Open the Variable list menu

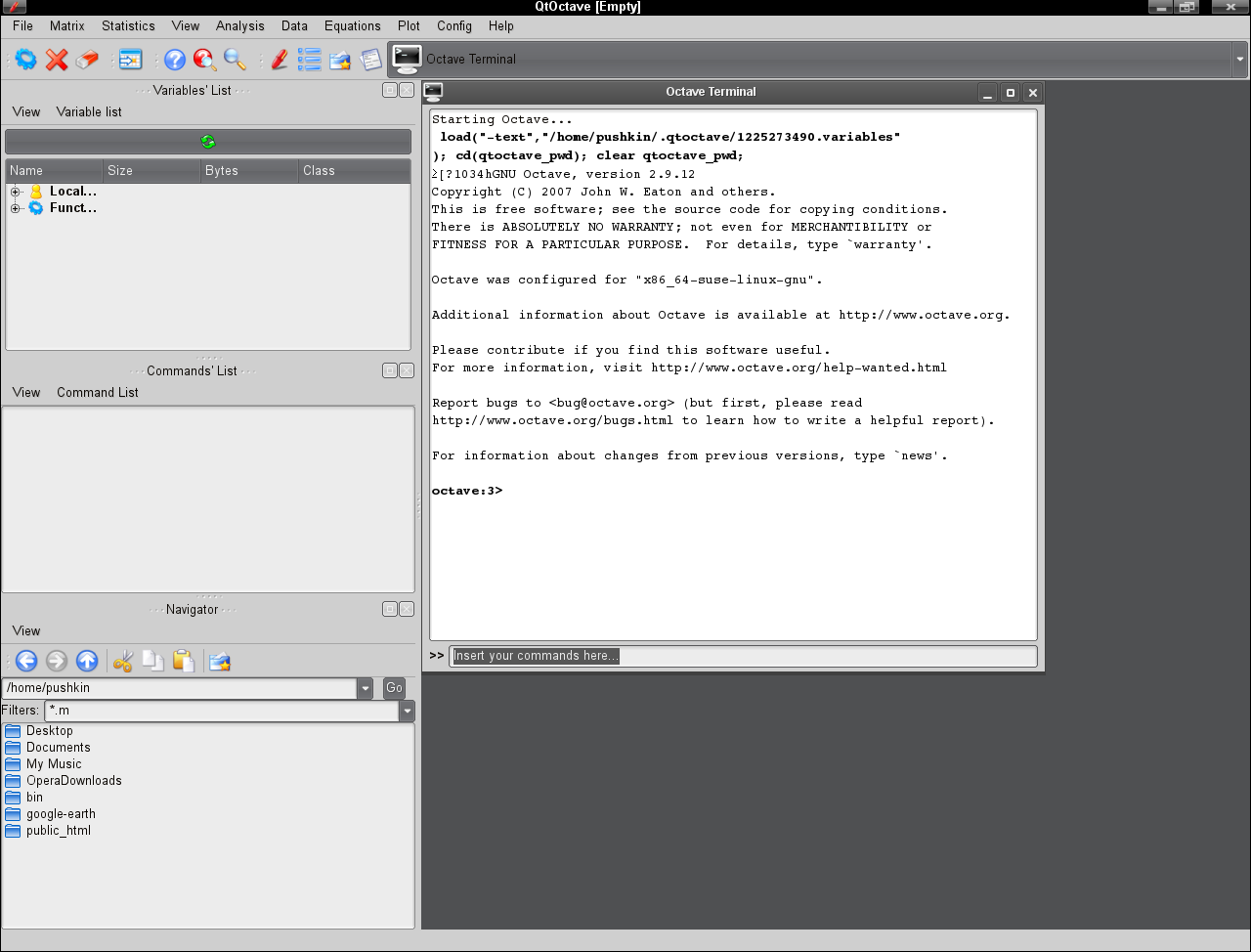(x=89, y=111)
